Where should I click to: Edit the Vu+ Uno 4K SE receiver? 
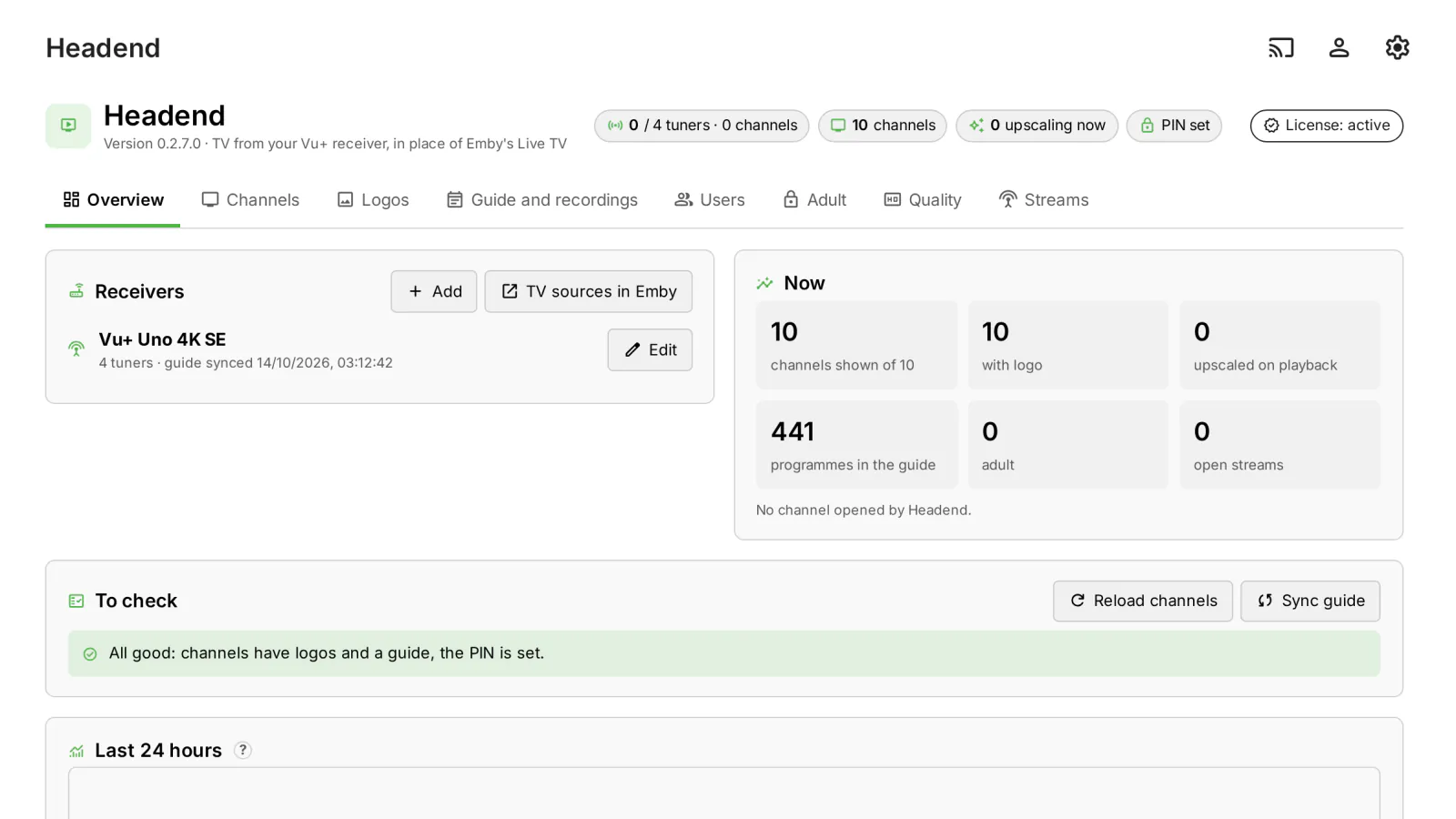(x=650, y=349)
